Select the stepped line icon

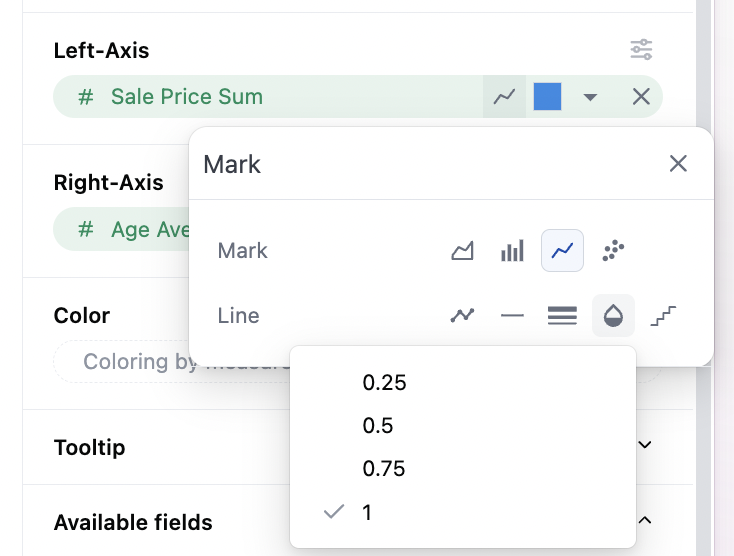click(663, 316)
